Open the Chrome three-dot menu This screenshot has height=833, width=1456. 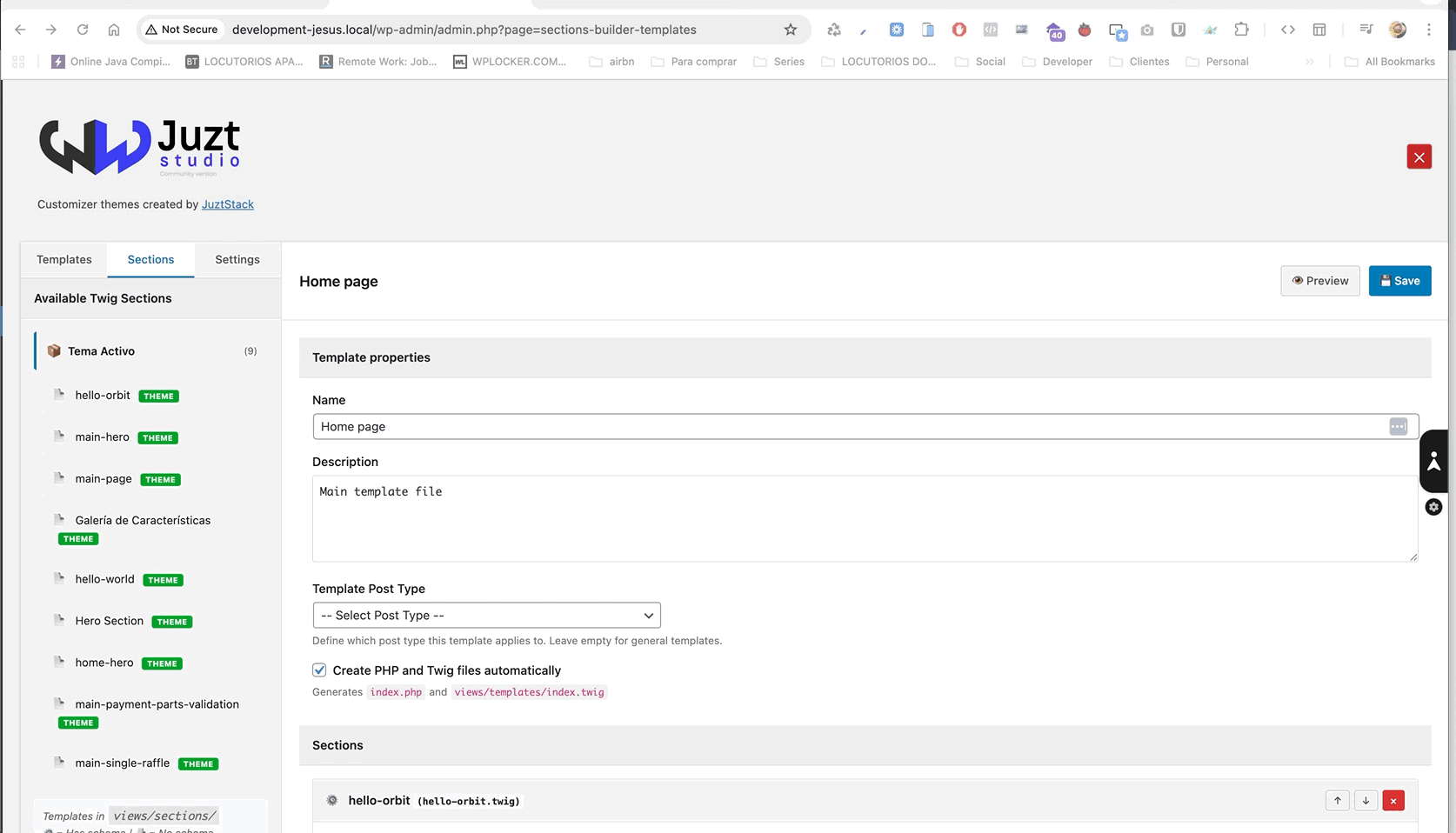pyautogui.click(x=1429, y=30)
